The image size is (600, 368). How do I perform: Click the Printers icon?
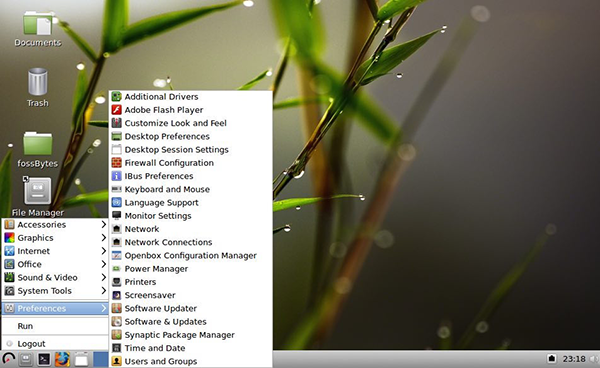(x=116, y=282)
